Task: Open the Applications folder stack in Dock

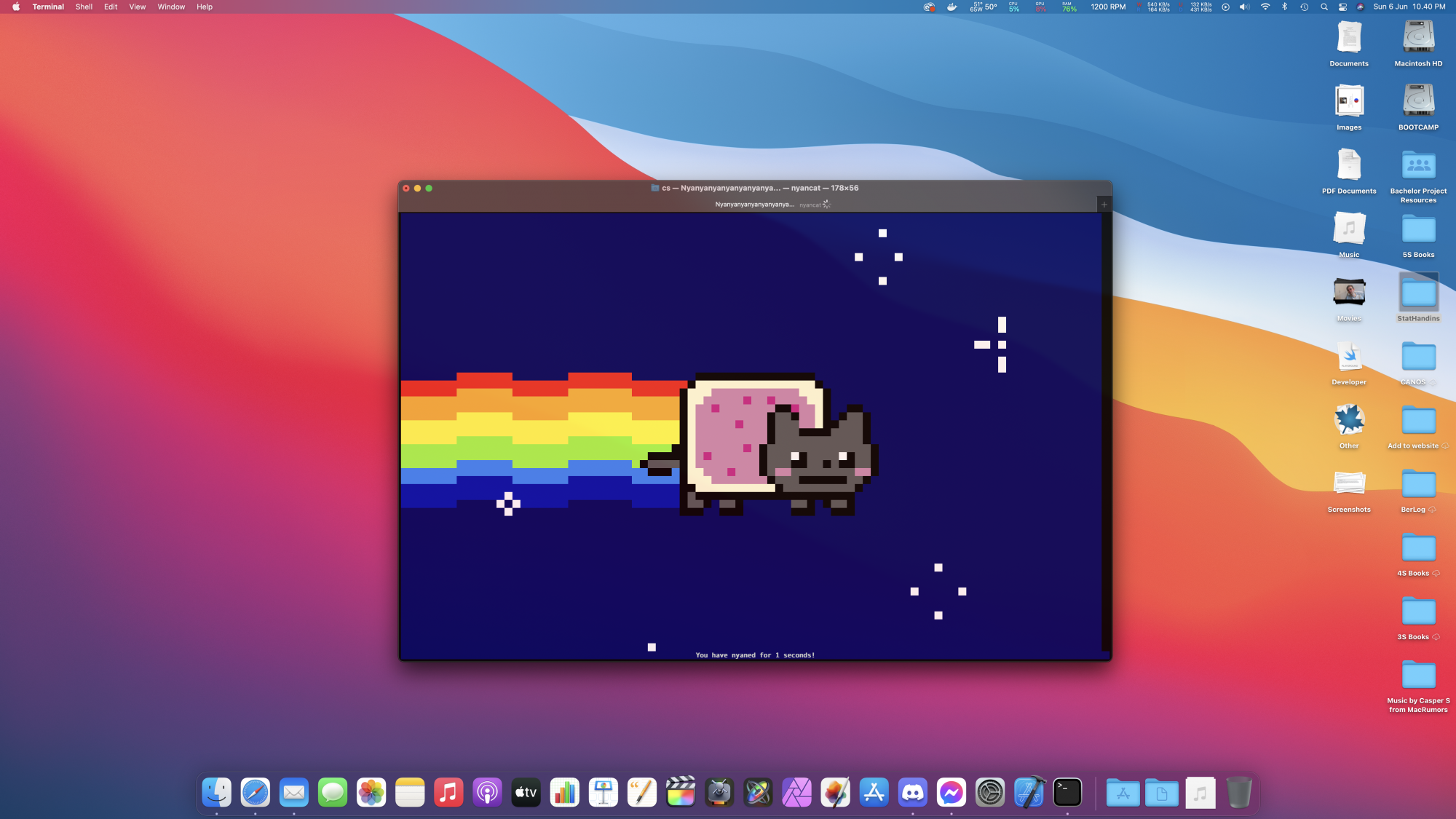Action: [1123, 792]
